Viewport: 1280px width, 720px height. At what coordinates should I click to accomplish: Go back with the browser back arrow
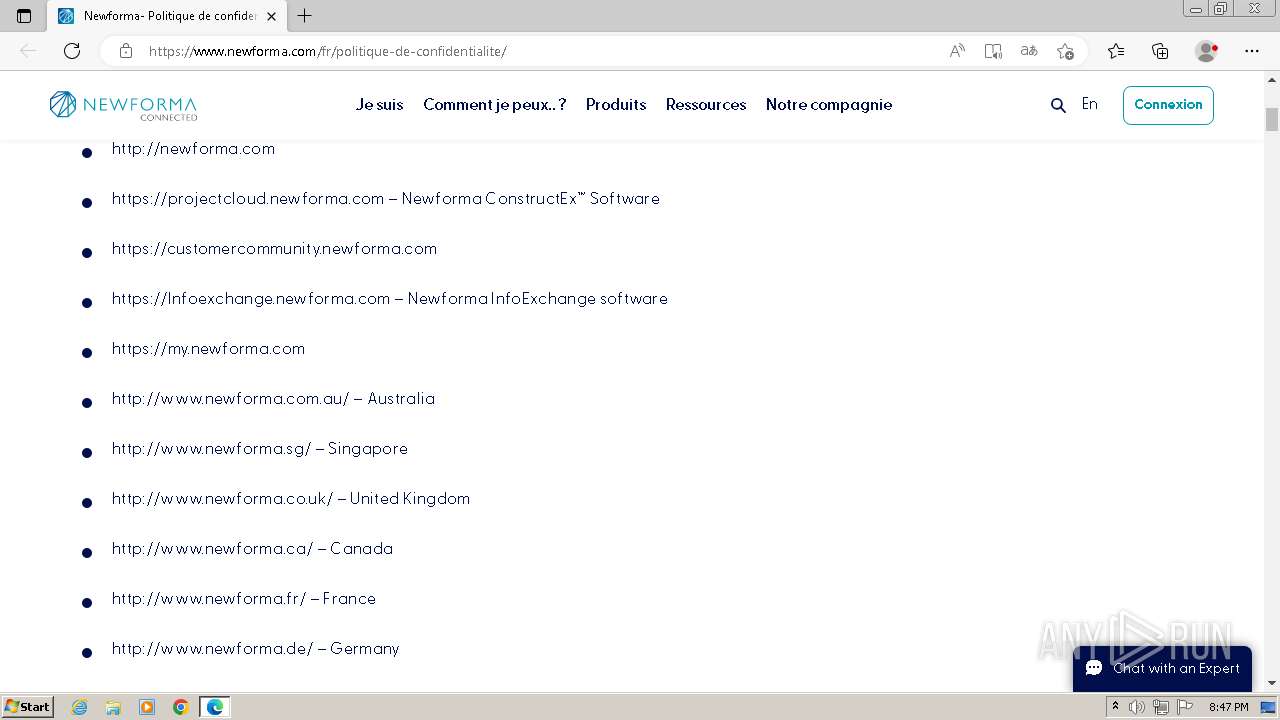(x=28, y=51)
